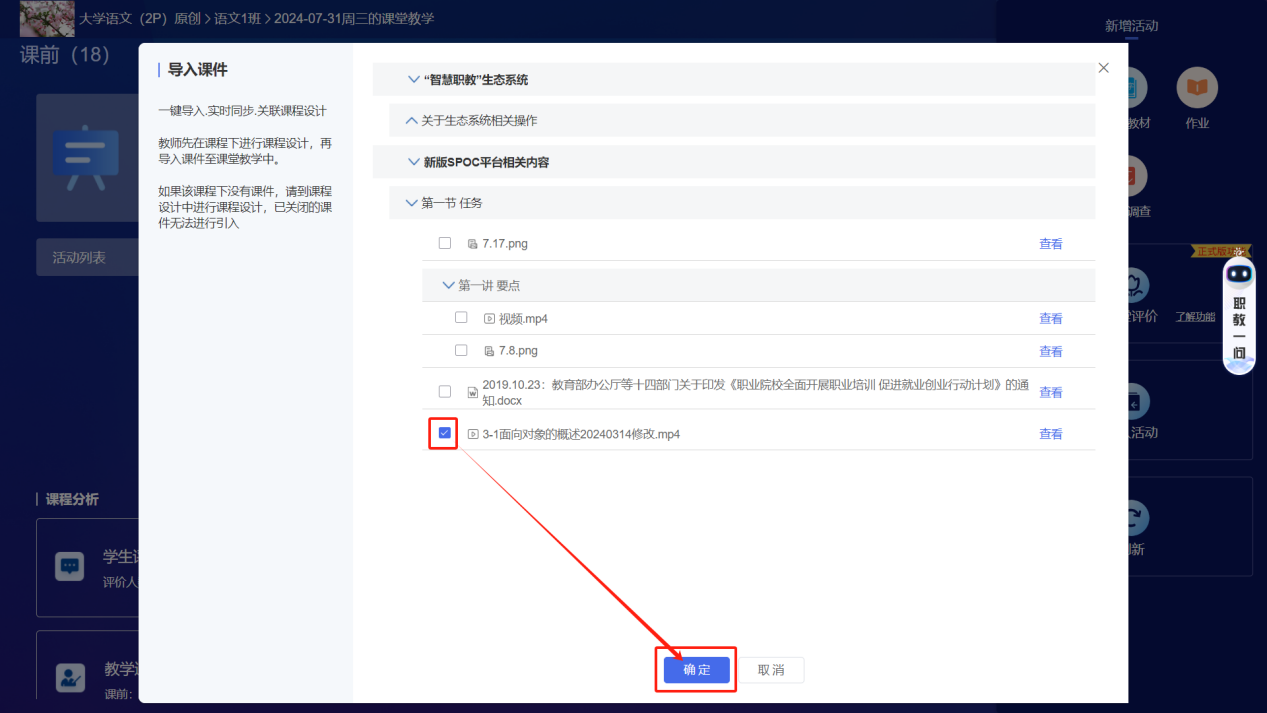Uncheck the 3-1面向对象的概述 mp4 checkbox
1267x713 pixels.
tap(445, 434)
